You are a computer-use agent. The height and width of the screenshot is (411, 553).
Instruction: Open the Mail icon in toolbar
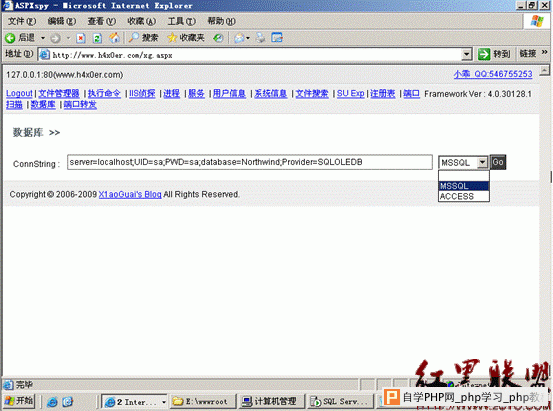(x=239, y=38)
